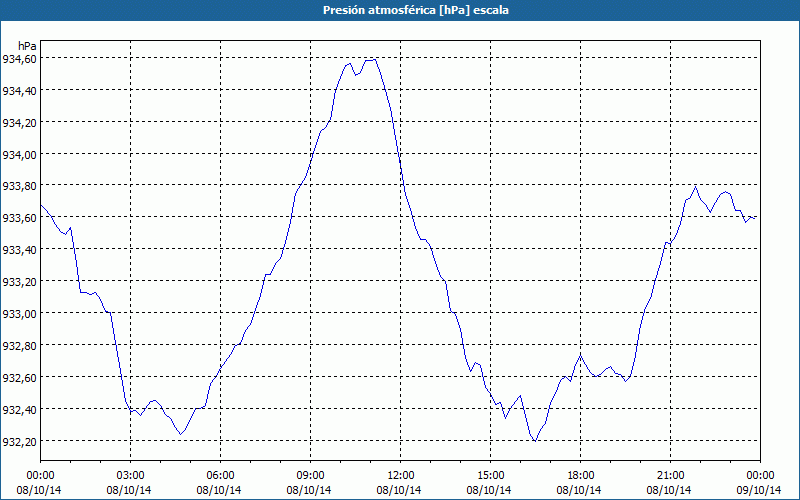Select the 934,40 y-axis value

19,91
